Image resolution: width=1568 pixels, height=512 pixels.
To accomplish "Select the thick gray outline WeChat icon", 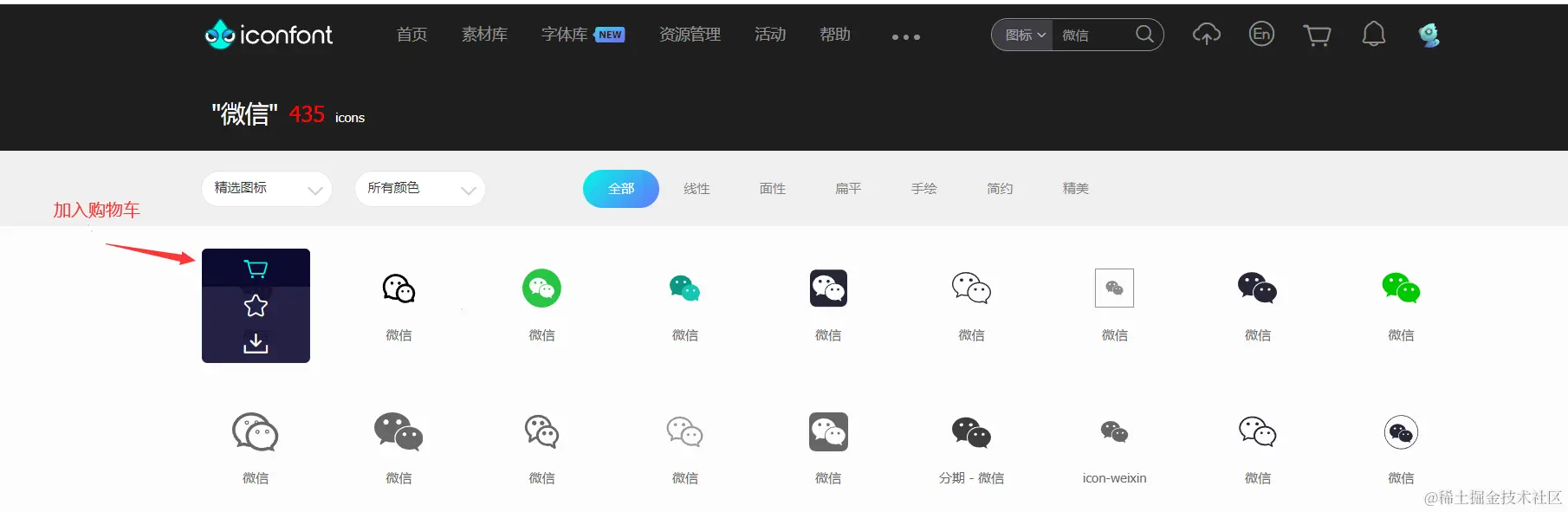I will (x=256, y=431).
